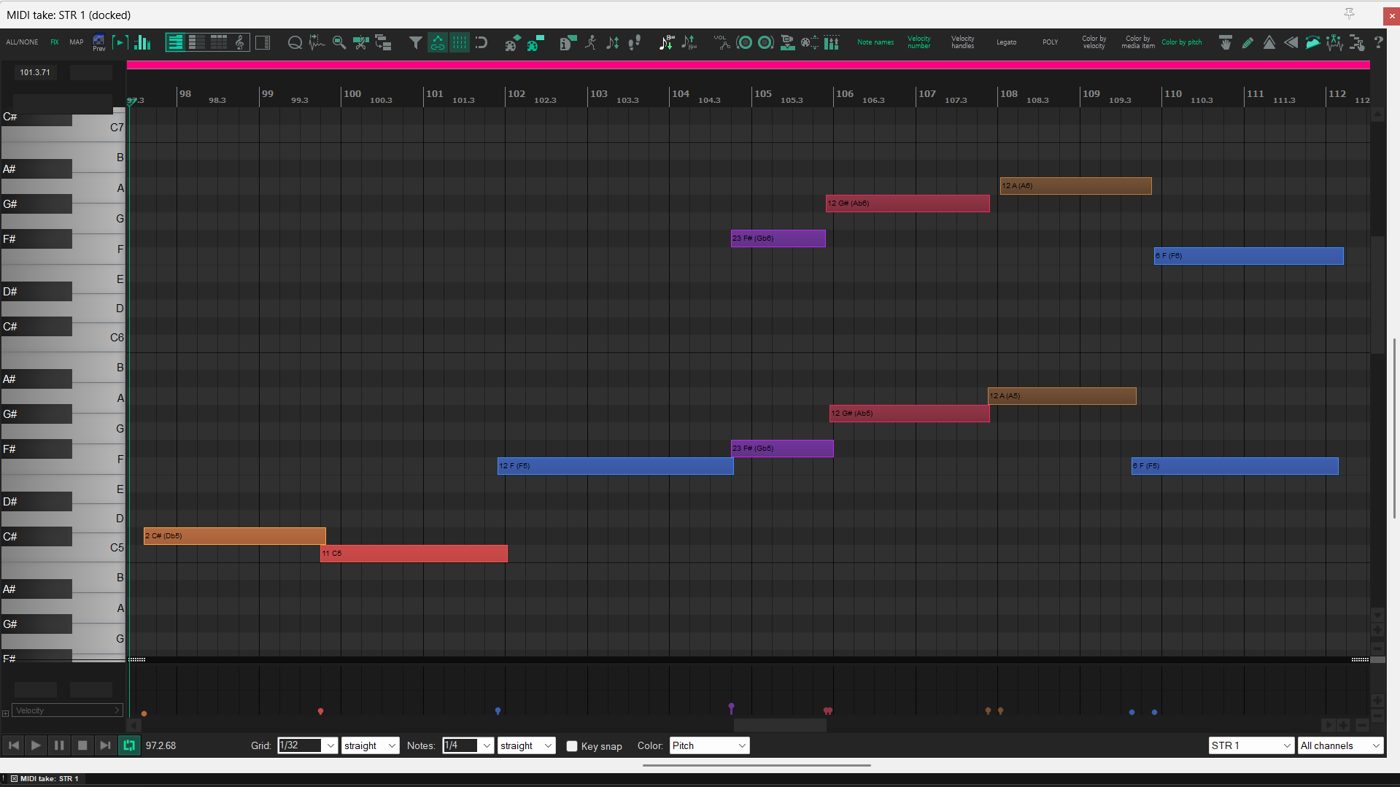This screenshot has width=1400, height=787.
Task: Toggle the green repeat loop button
Action: [x=129, y=745]
